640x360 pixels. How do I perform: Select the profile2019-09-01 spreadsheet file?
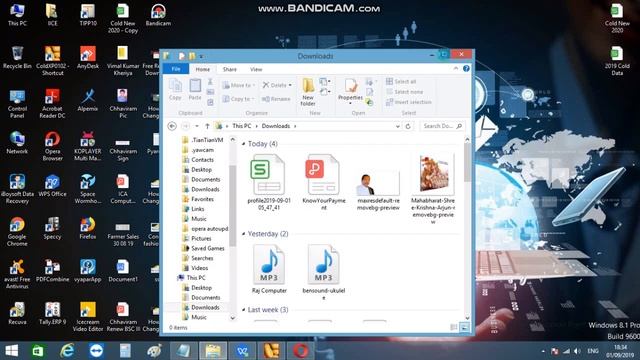click(269, 182)
